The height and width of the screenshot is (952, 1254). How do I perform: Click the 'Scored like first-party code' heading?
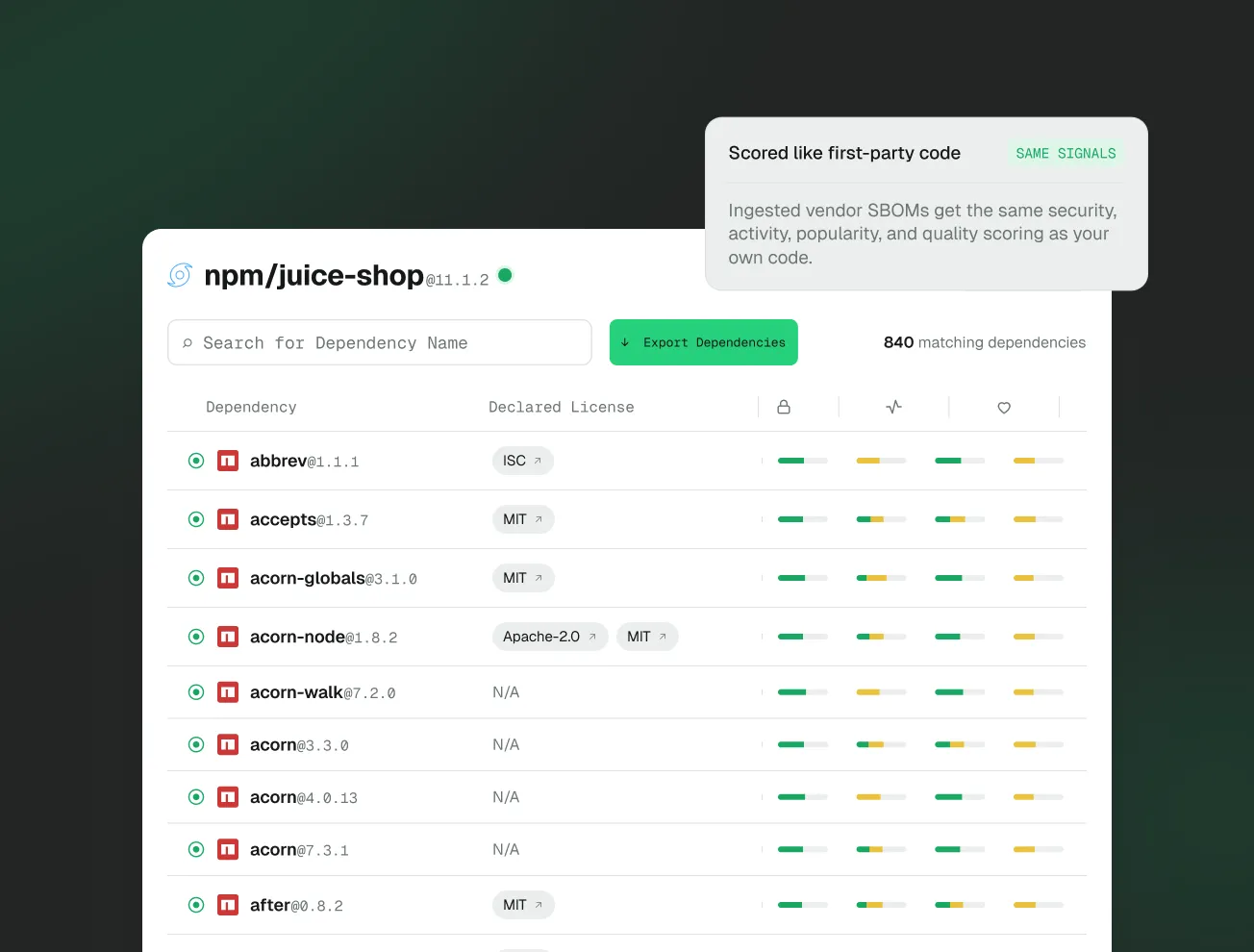click(844, 153)
